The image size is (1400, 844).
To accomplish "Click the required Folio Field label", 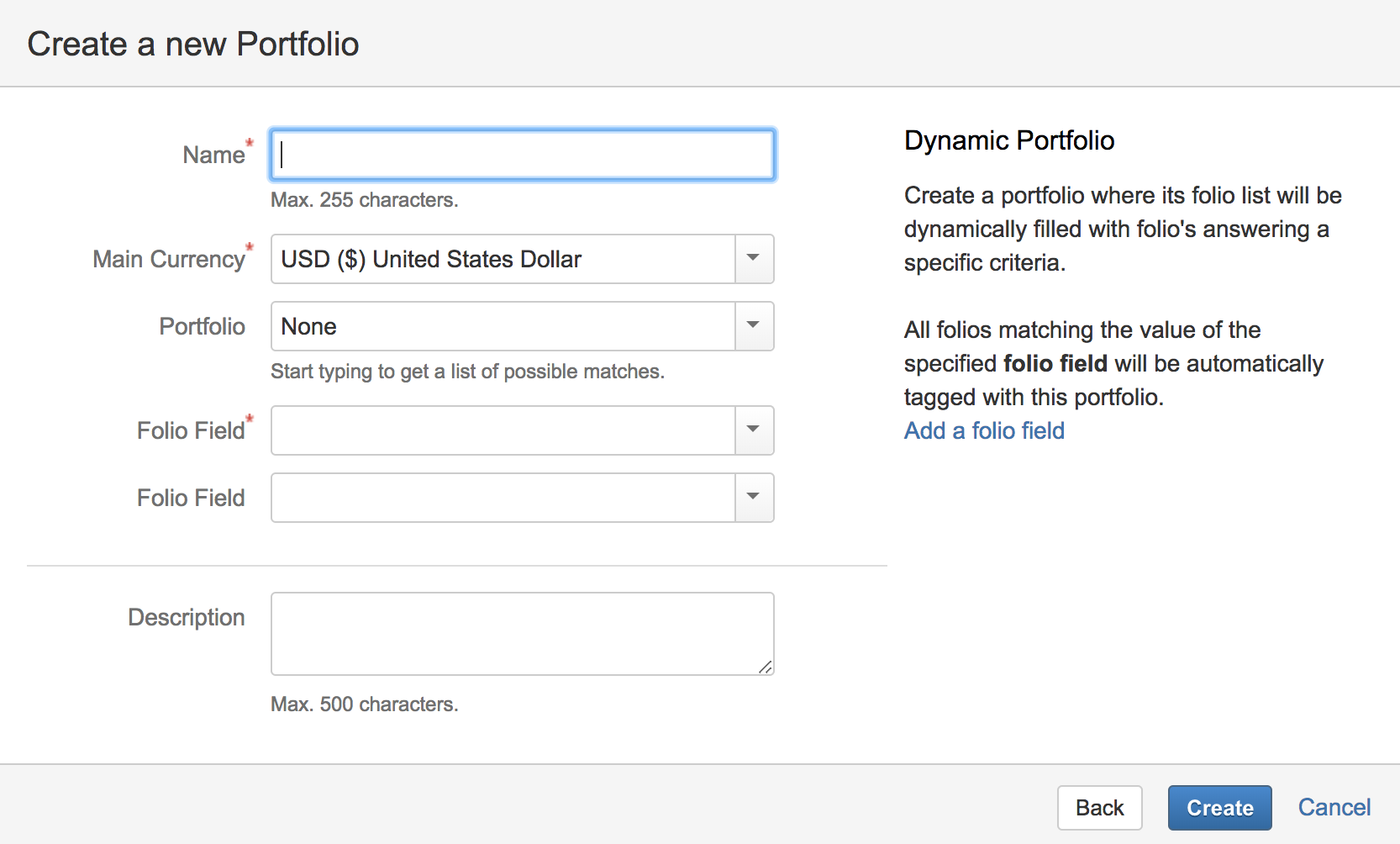I will tap(191, 431).
